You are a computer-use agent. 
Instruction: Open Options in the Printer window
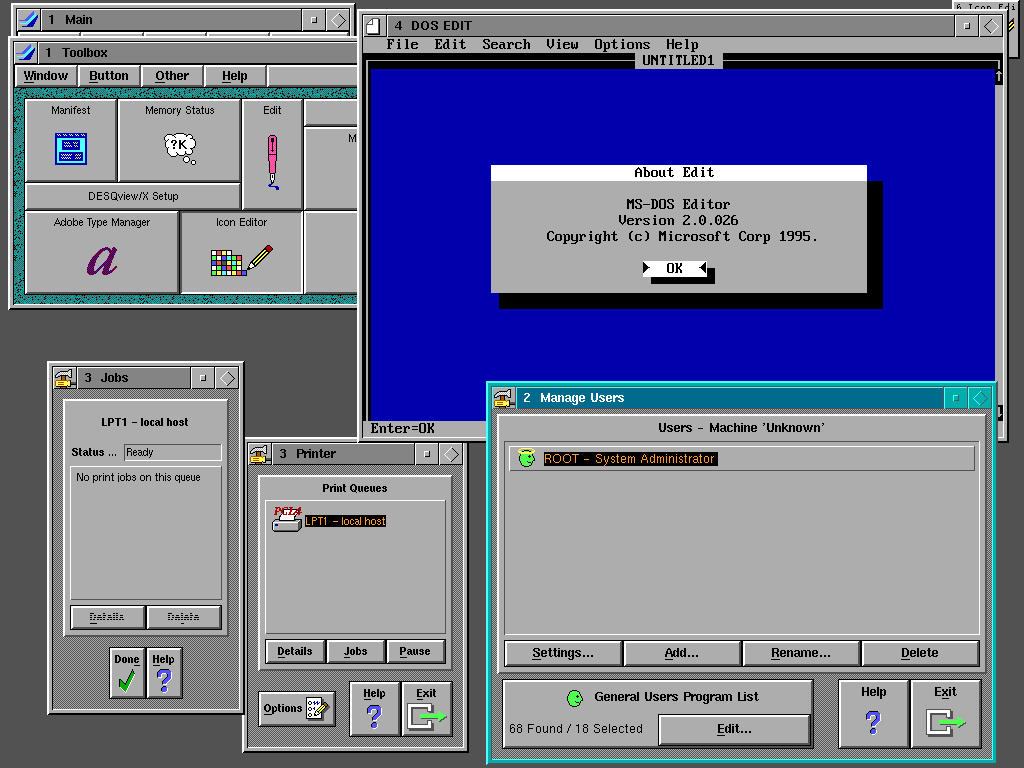[297, 709]
